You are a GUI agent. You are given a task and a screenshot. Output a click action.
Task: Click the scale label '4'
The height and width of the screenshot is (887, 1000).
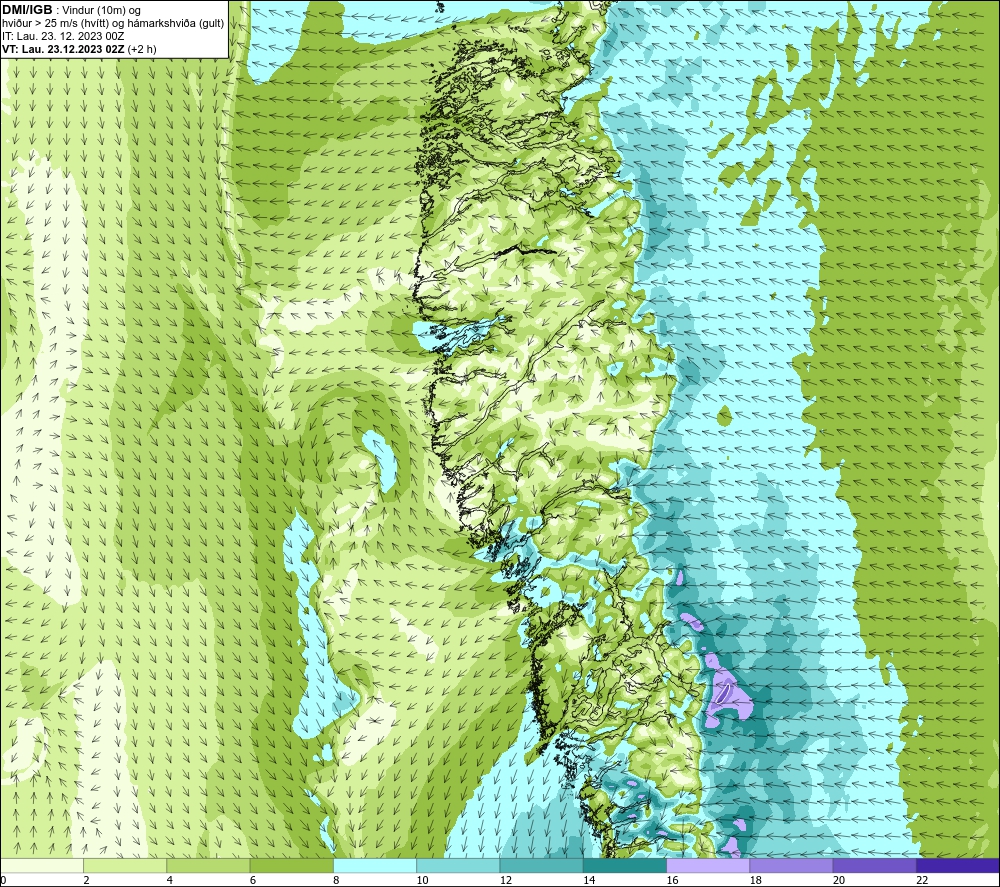[170, 881]
